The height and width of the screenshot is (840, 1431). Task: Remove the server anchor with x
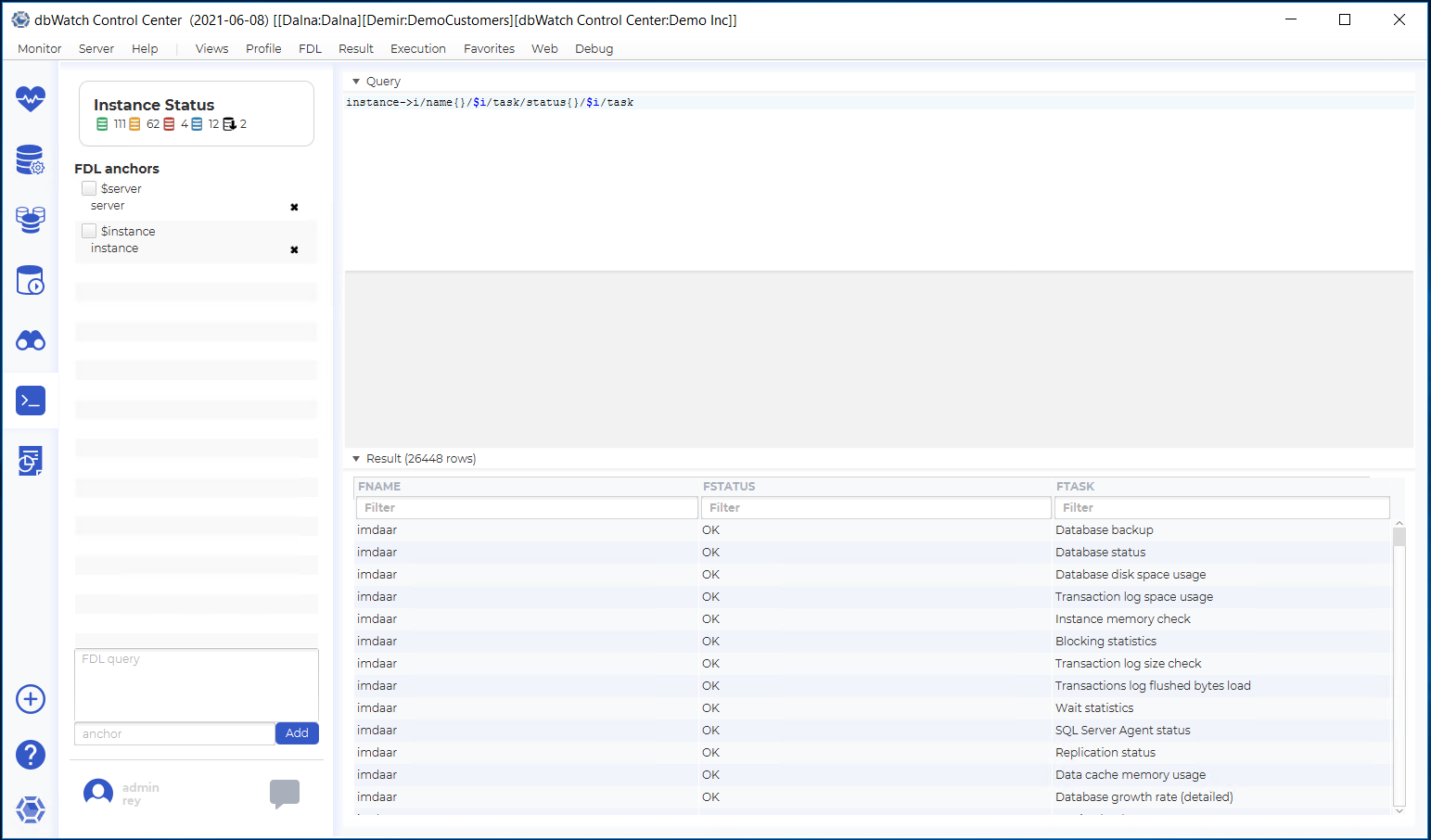tap(294, 207)
